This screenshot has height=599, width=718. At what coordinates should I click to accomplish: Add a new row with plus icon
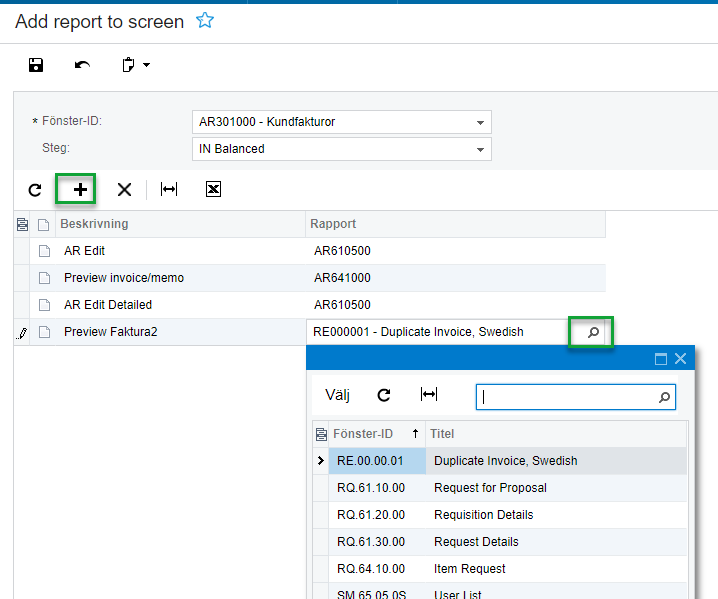pos(80,189)
